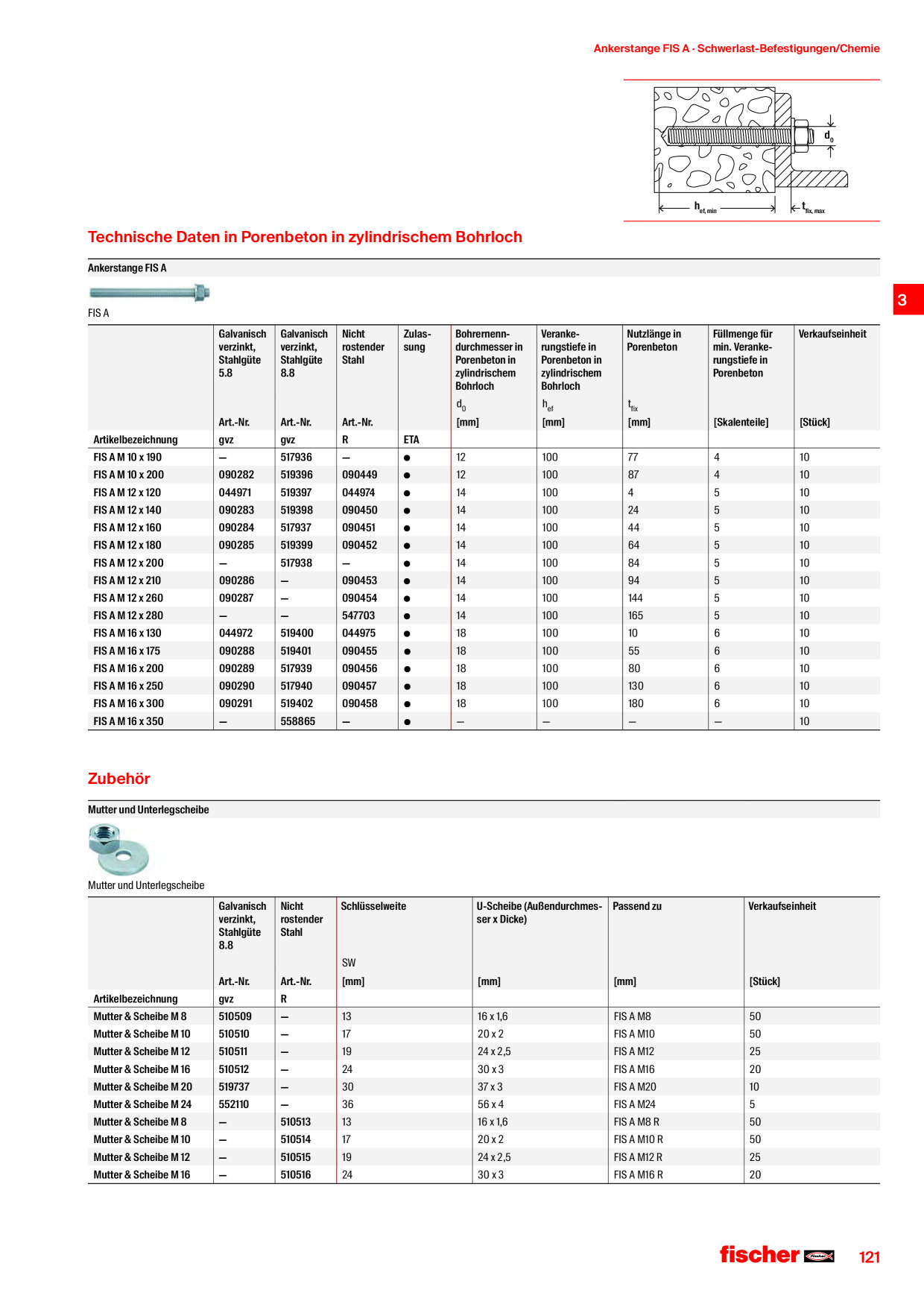
Task: Select row label 'Mutter & Scheibe M 20'
Action: click(142, 1087)
